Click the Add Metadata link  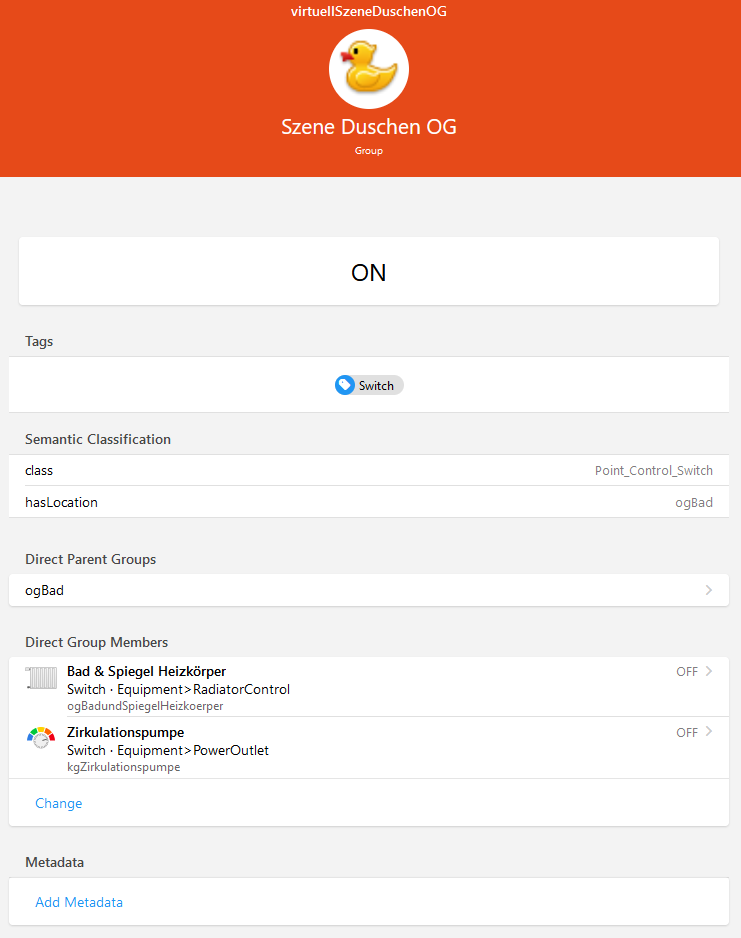(79, 902)
